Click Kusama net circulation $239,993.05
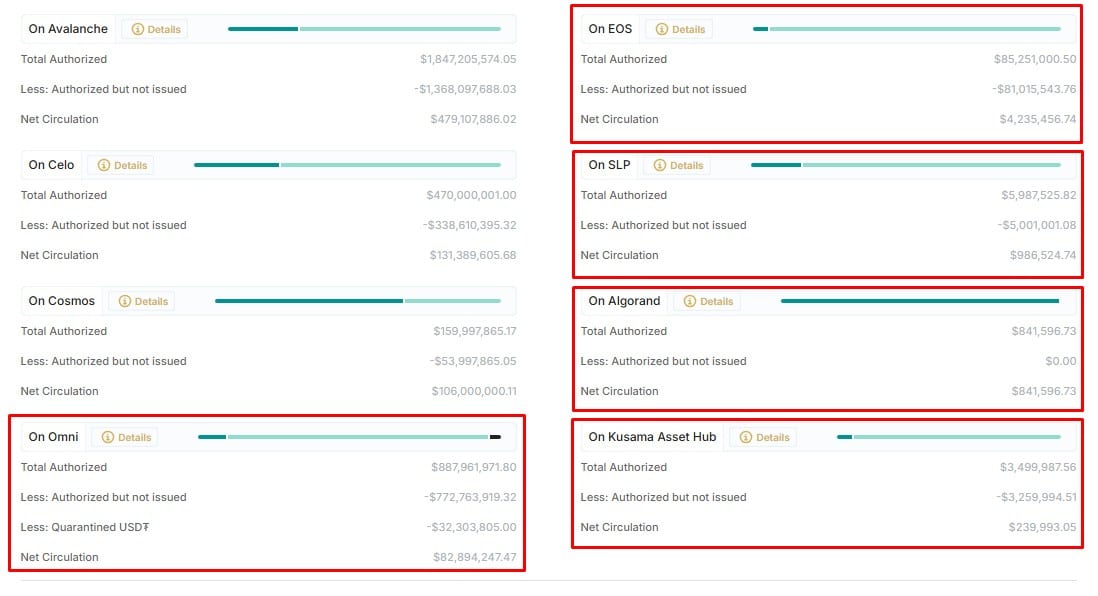 pos(1042,527)
